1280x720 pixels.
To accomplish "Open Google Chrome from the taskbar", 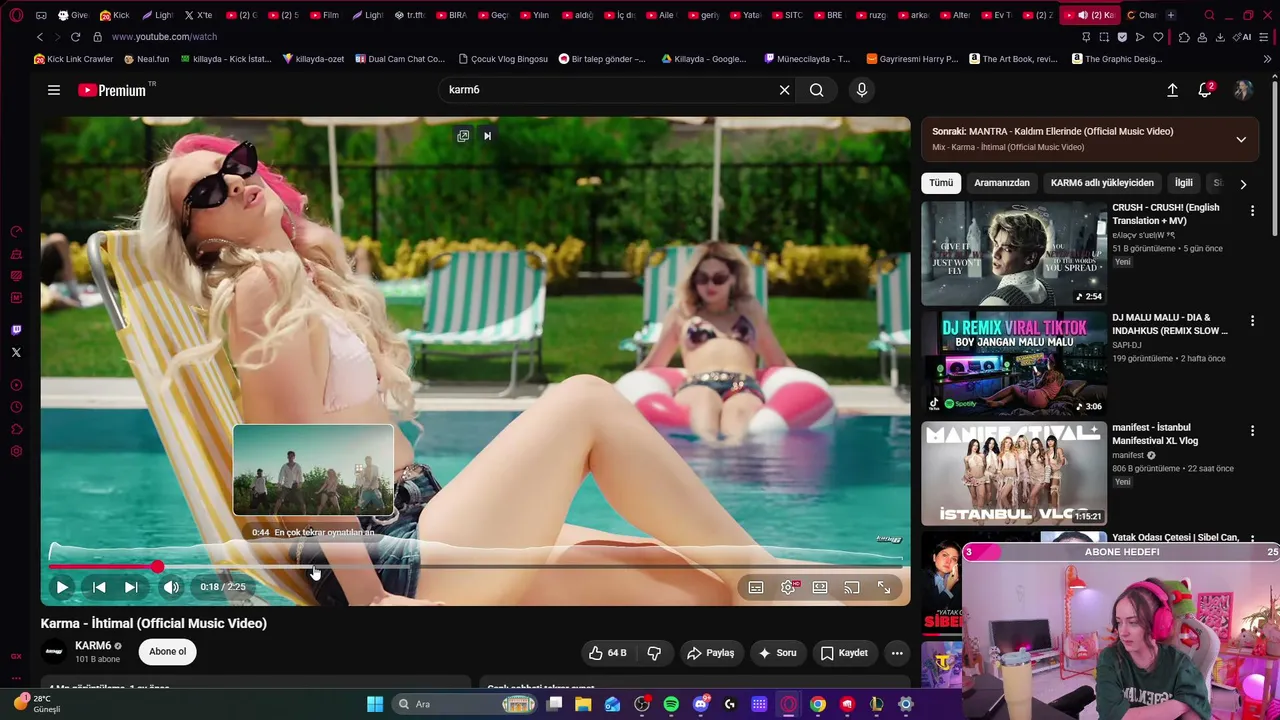I will [x=818, y=704].
